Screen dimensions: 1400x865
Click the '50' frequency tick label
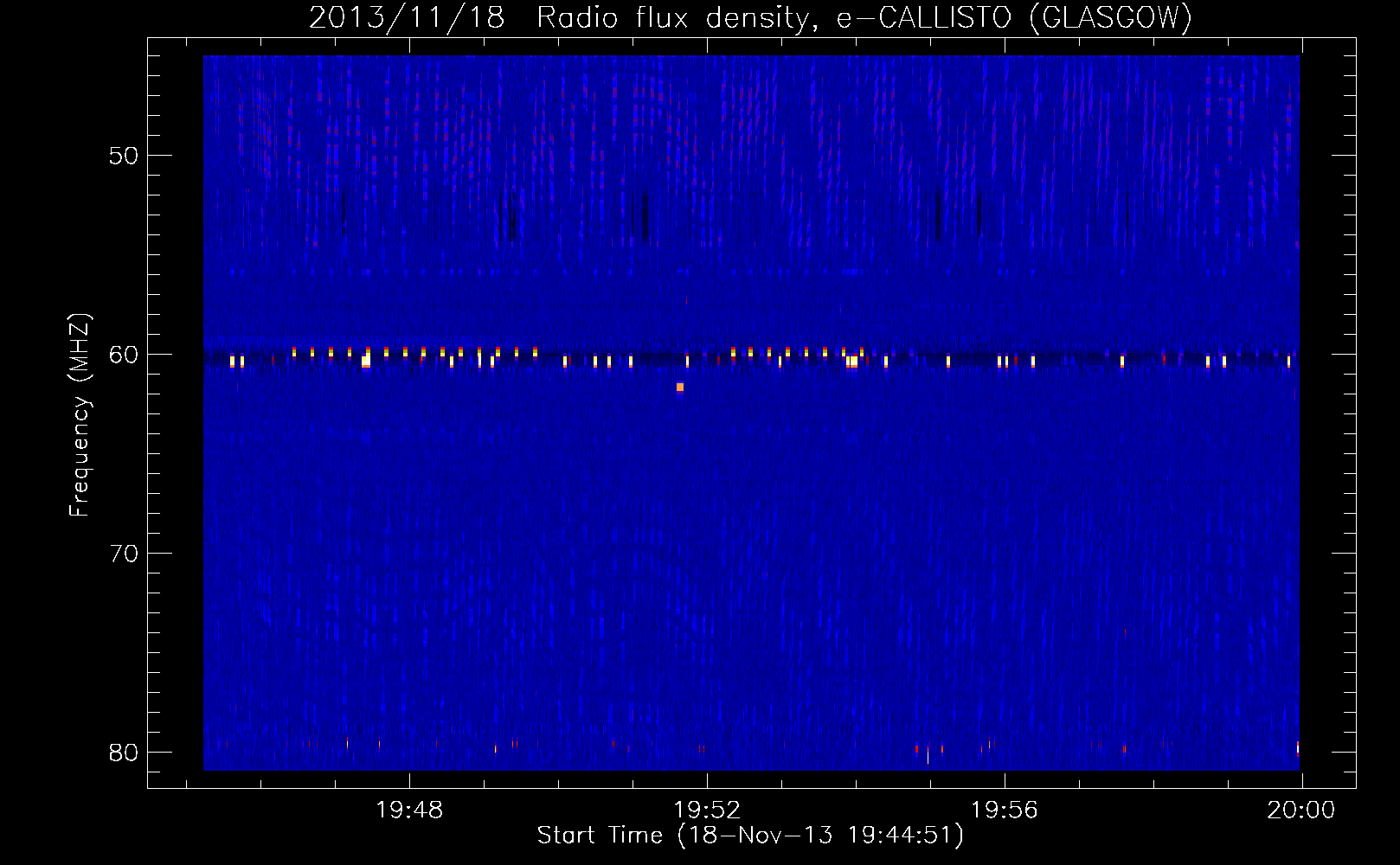tap(124, 156)
